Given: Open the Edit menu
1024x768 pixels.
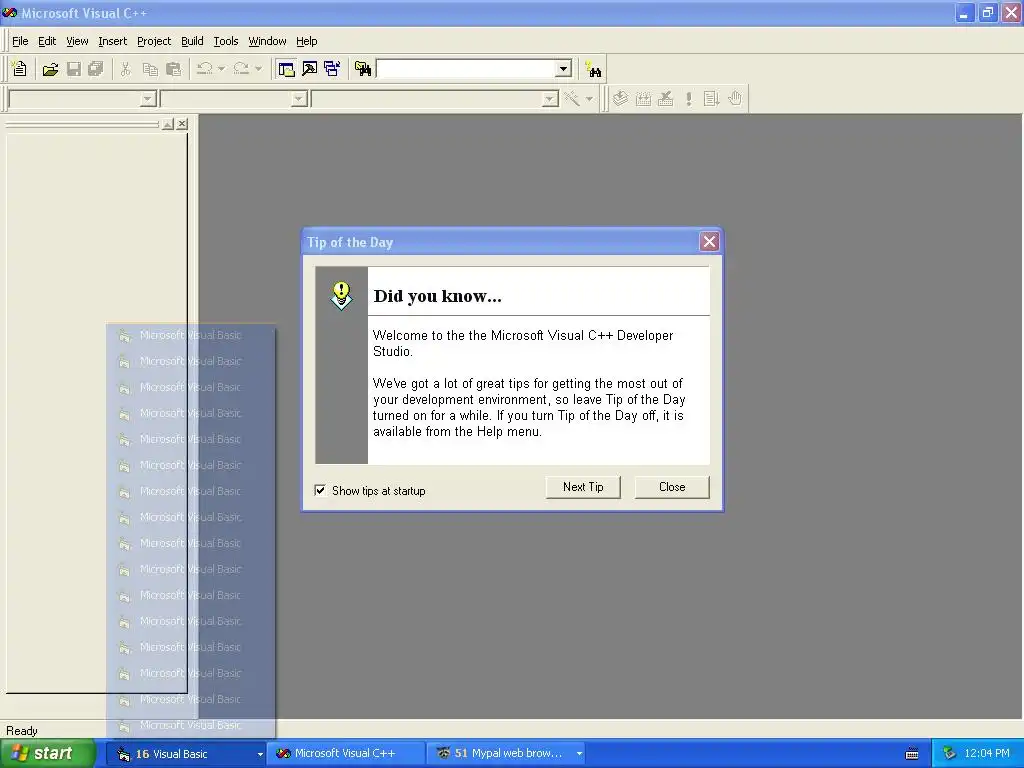Looking at the screenshot, I should point(47,41).
